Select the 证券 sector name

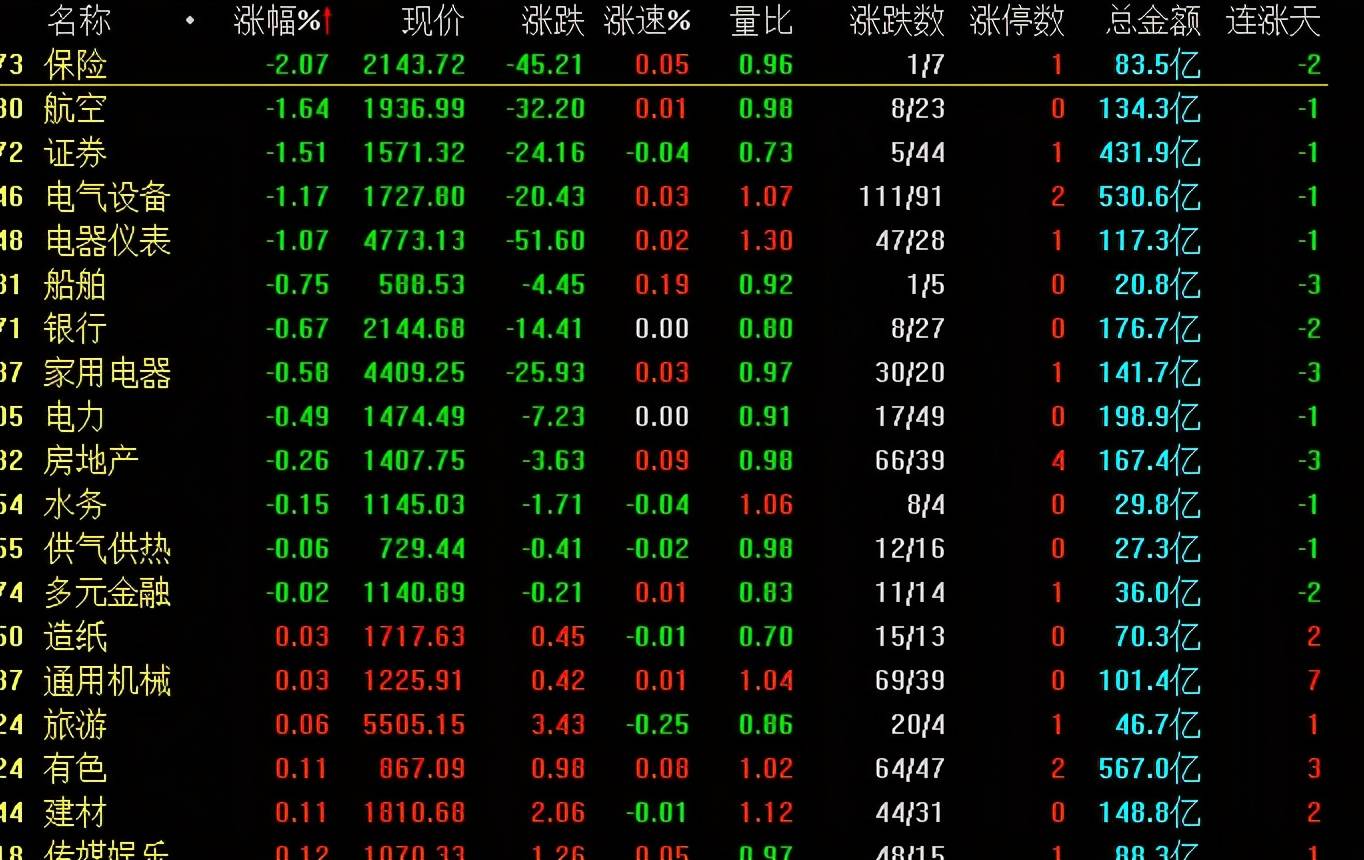[75, 152]
